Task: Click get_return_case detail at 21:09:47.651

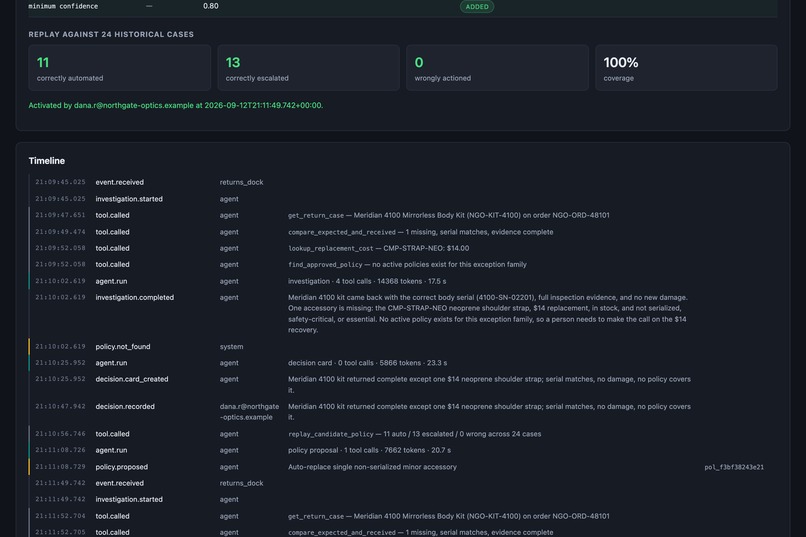Action: [448, 215]
